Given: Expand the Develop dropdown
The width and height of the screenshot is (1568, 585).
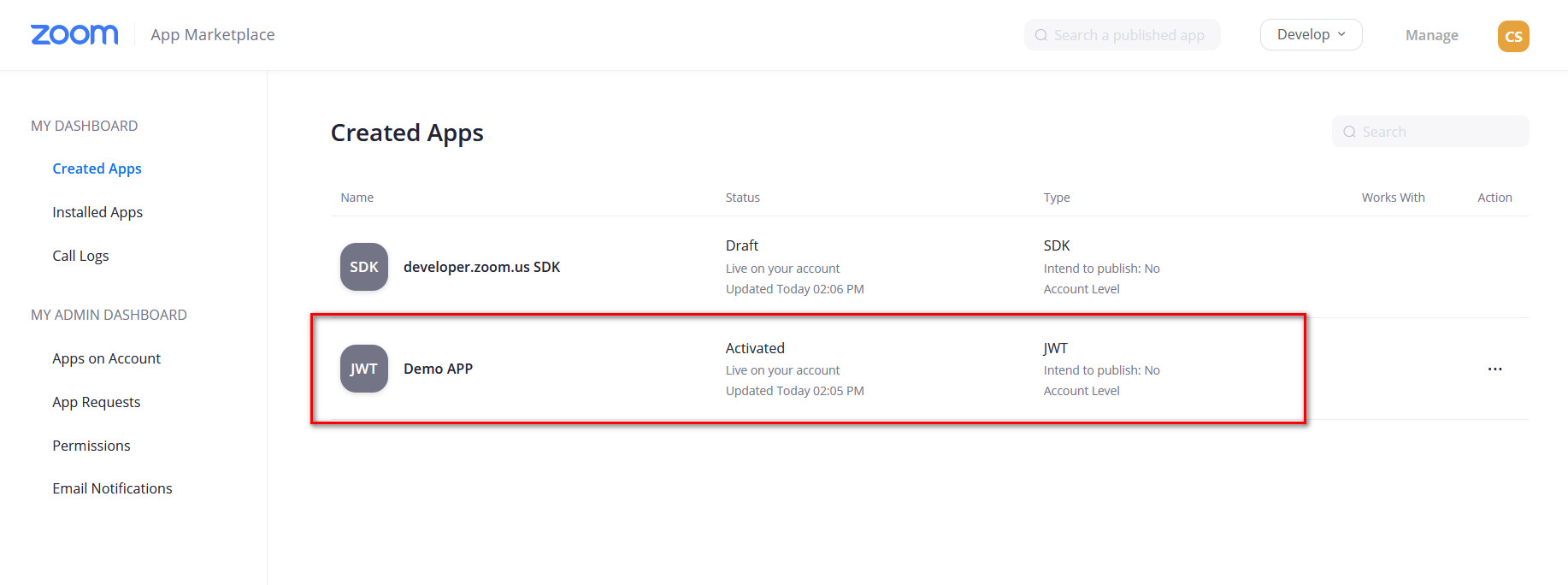Looking at the screenshot, I should click(x=1311, y=34).
